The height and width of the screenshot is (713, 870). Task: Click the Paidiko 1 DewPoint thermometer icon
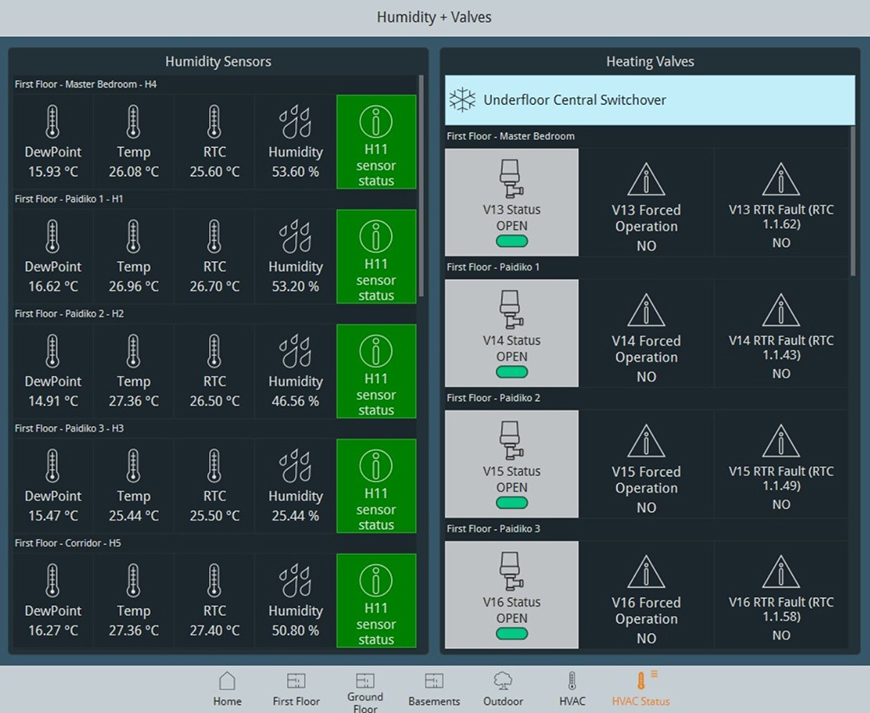[53, 237]
